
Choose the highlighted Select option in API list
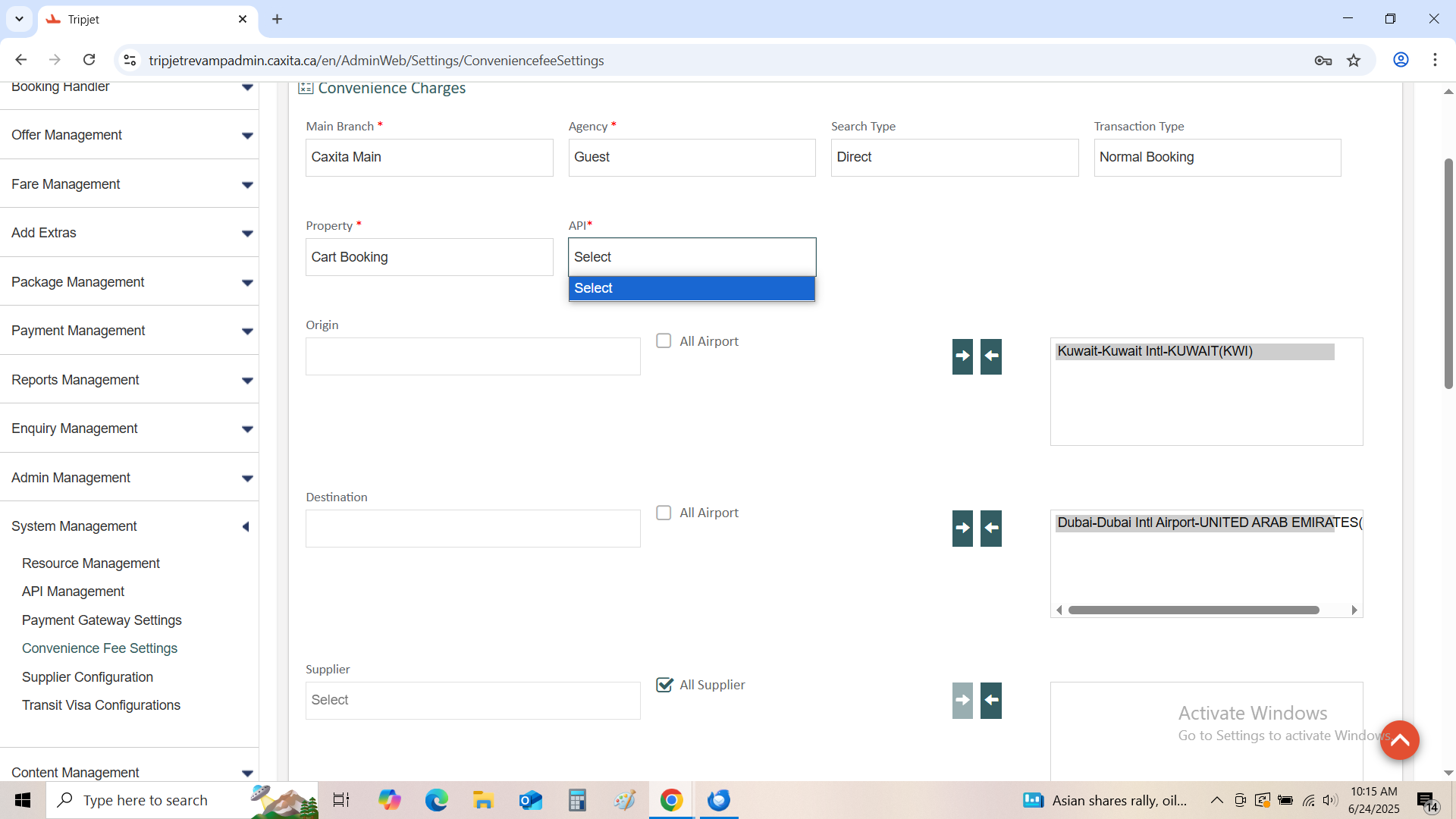point(691,288)
